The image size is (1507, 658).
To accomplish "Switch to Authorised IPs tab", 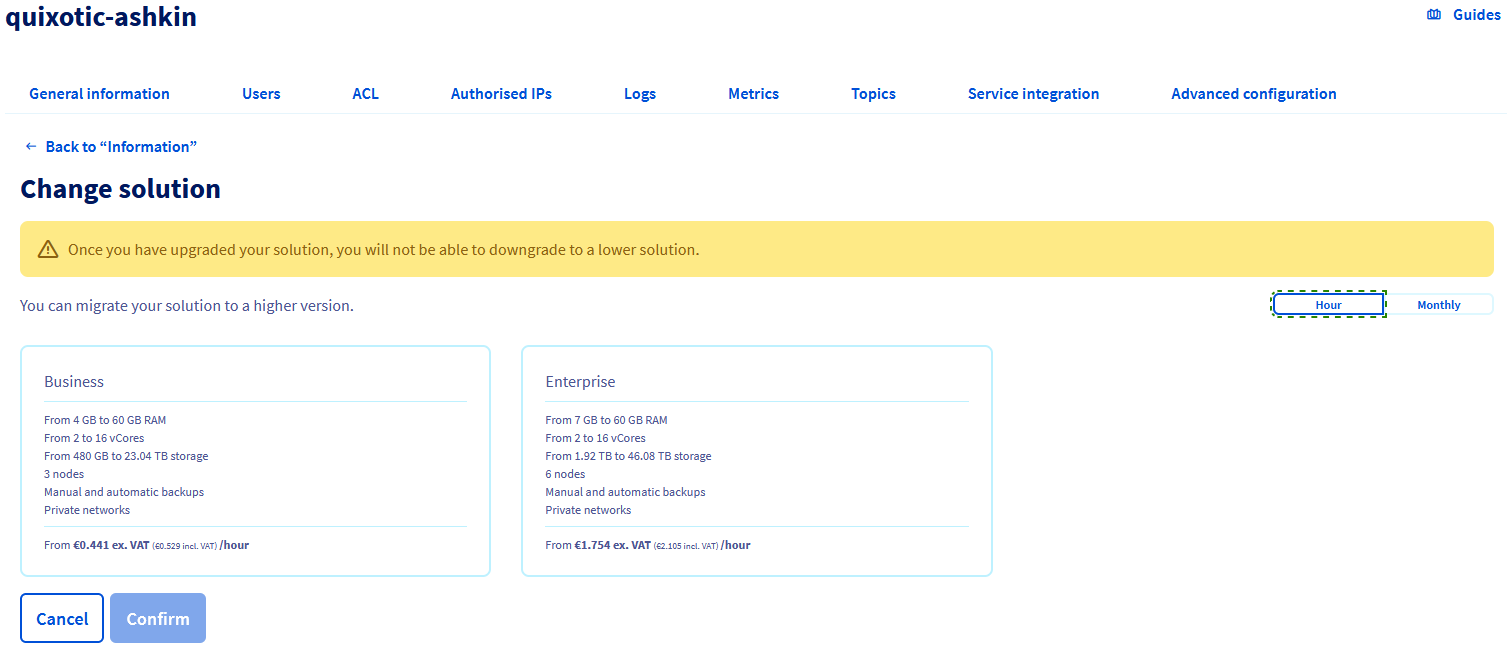I will [x=501, y=94].
